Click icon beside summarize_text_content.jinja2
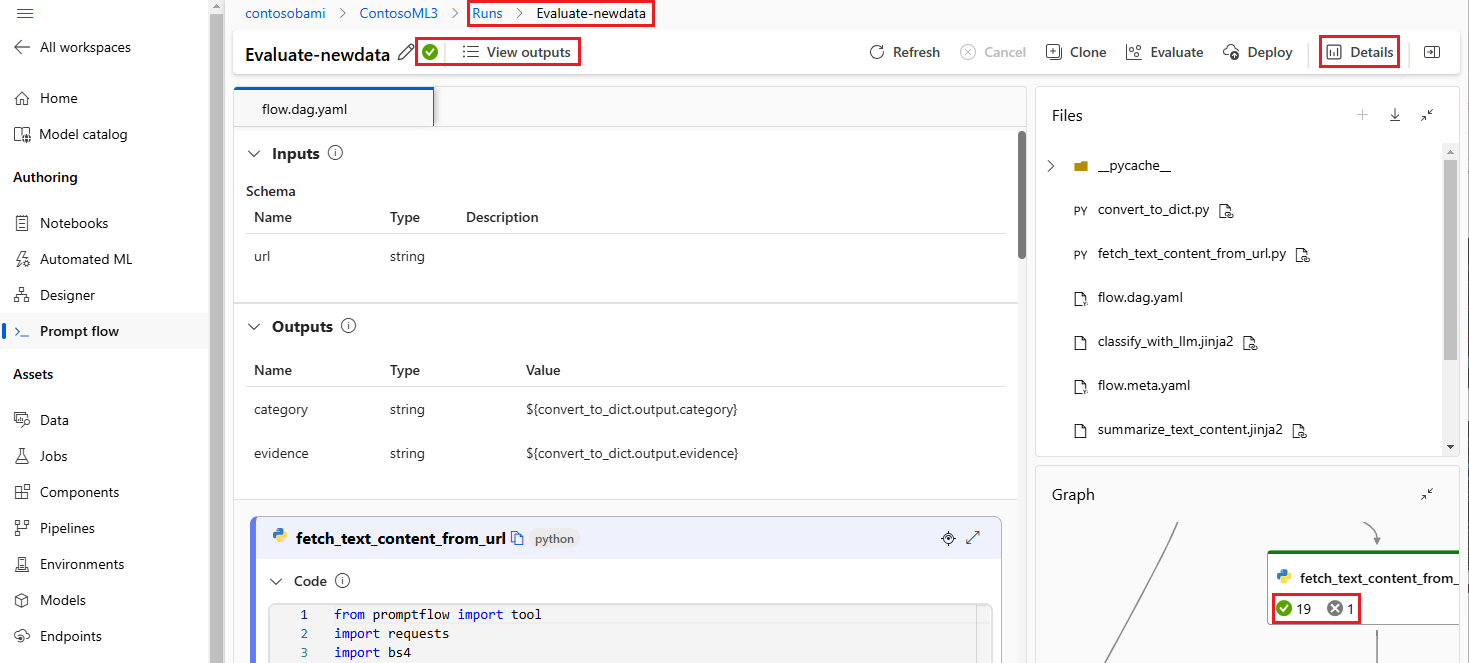Screen dimensions: 1469x663 [1300, 431]
